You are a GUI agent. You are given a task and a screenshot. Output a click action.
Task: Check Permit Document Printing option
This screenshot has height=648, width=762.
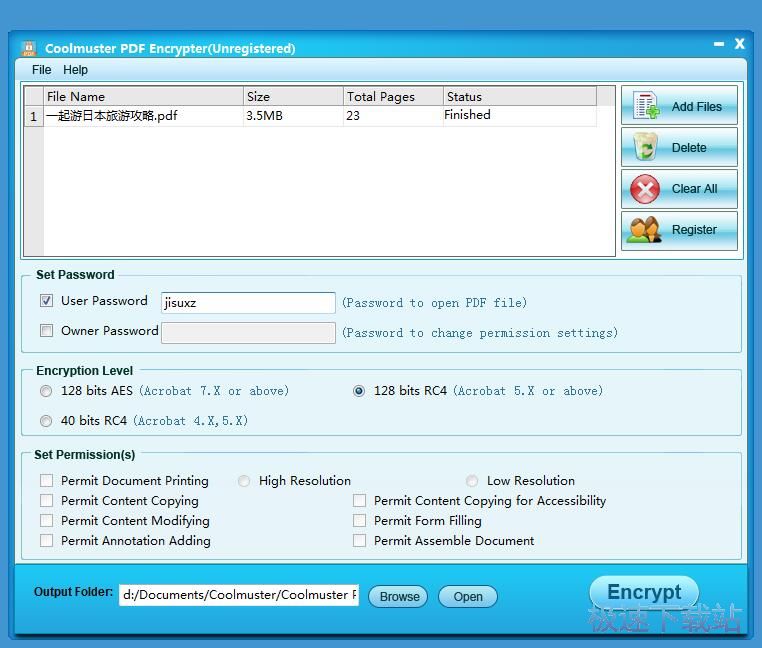coord(46,481)
